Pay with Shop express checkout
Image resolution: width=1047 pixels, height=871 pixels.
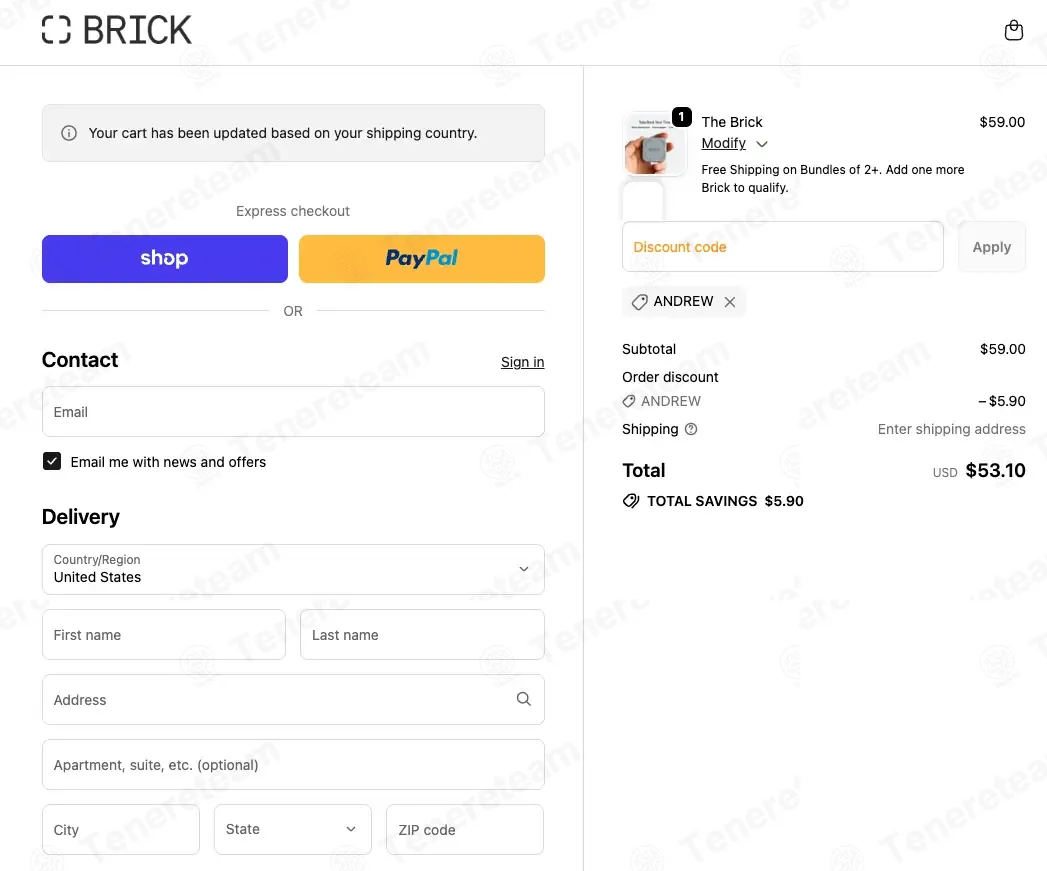164,259
